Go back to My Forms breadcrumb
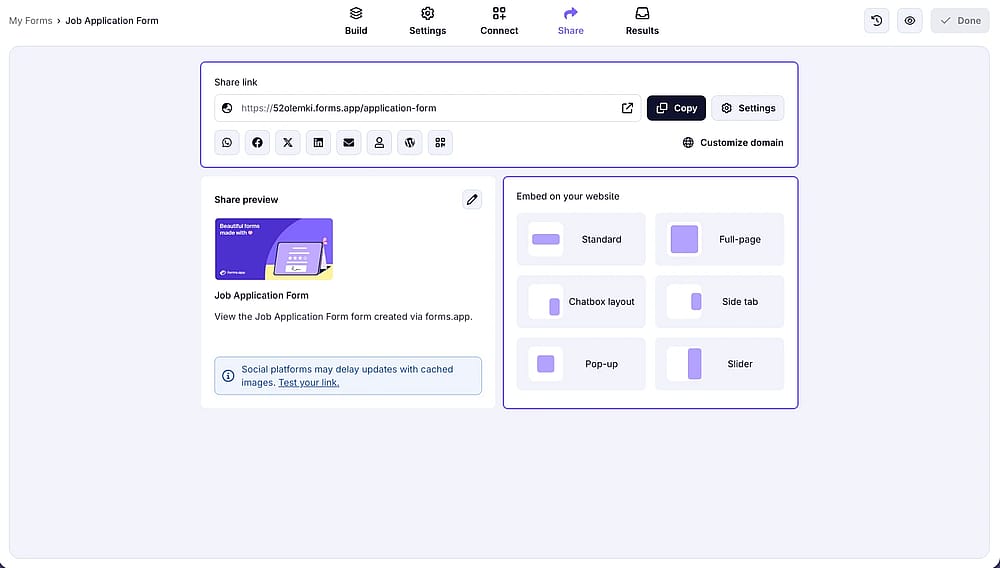This screenshot has width=1000, height=568. pos(31,20)
